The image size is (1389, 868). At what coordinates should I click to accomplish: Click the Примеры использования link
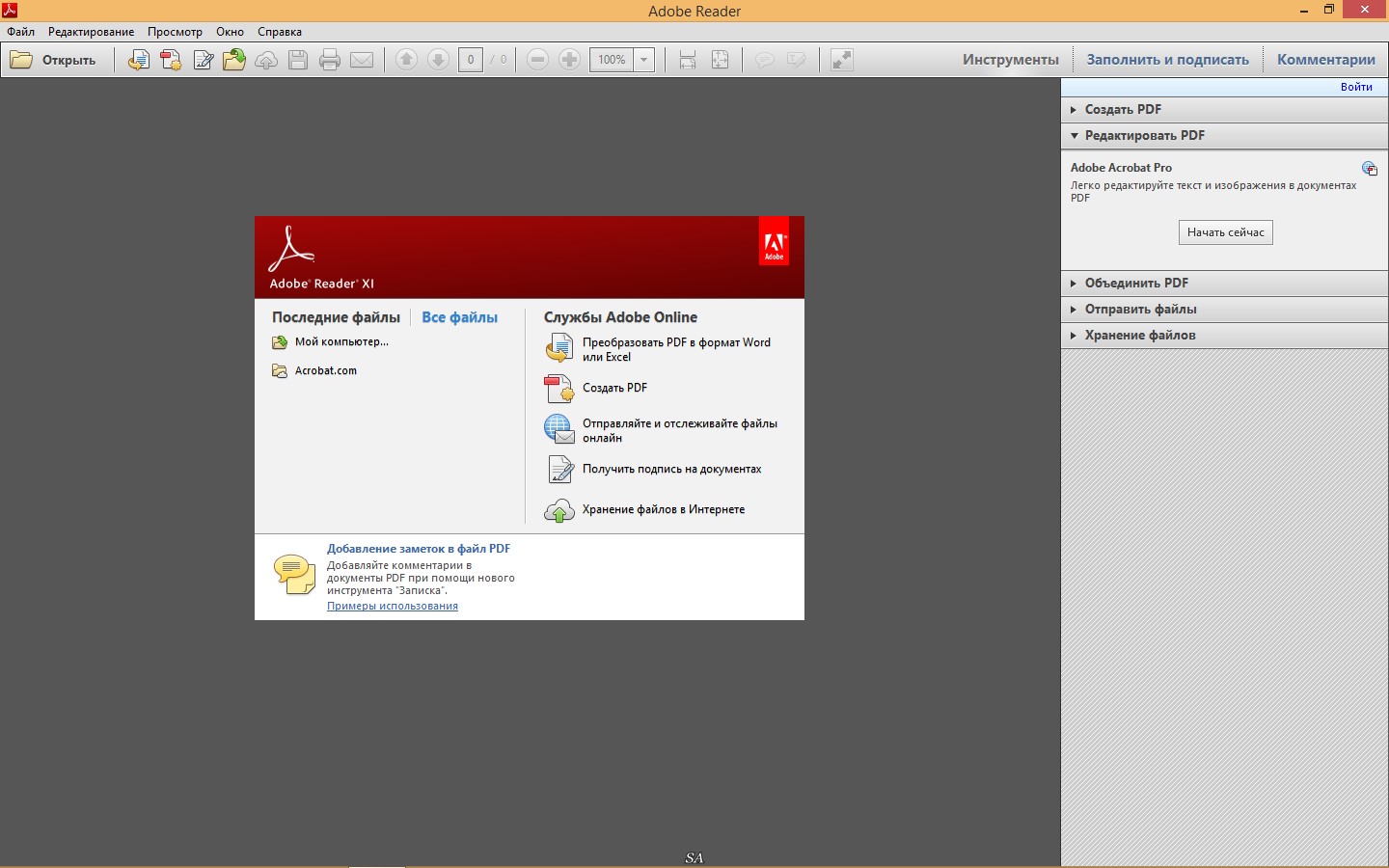tap(393, 607)
